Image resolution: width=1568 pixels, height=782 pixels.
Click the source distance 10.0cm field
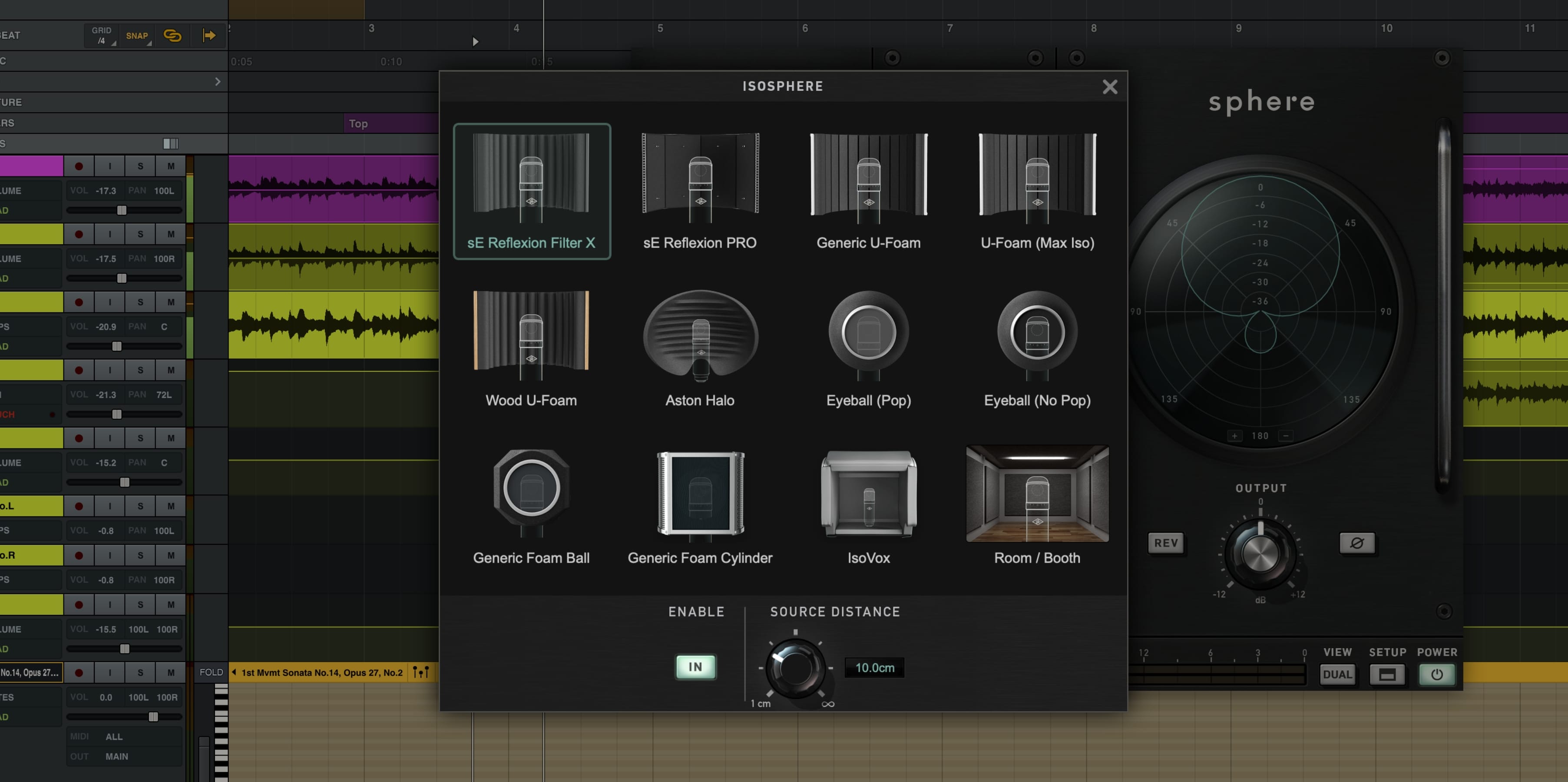click(x=875, y=667)
